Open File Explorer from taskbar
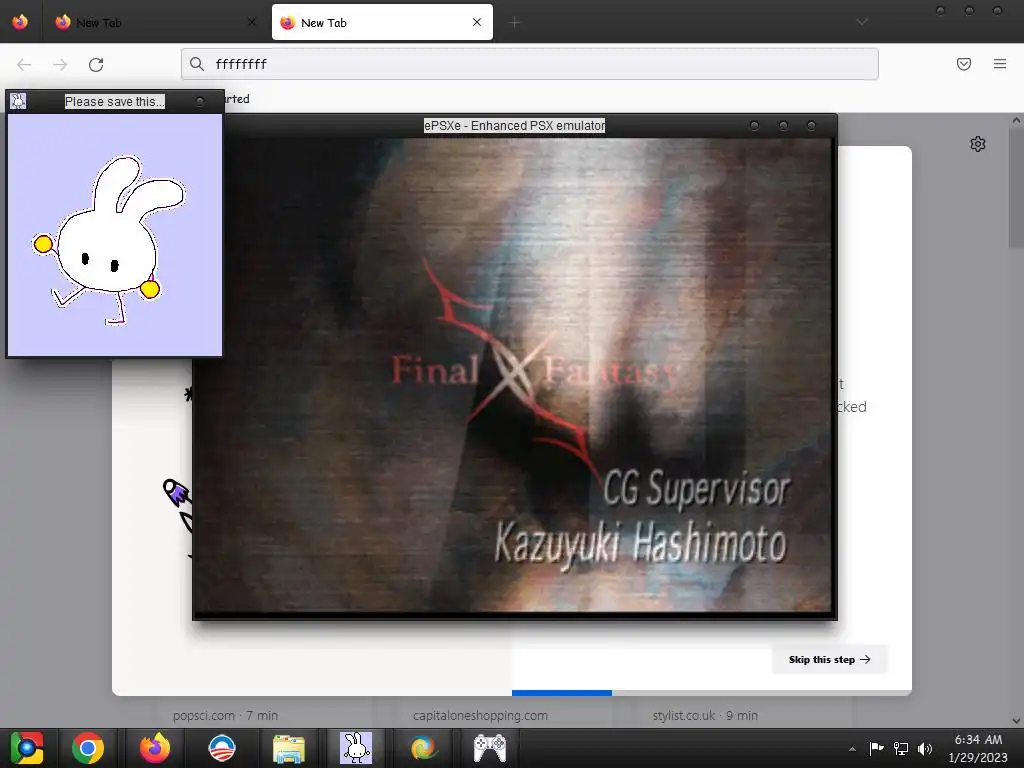Viewport: 1024px width, 768px height. tap(288, 748)
